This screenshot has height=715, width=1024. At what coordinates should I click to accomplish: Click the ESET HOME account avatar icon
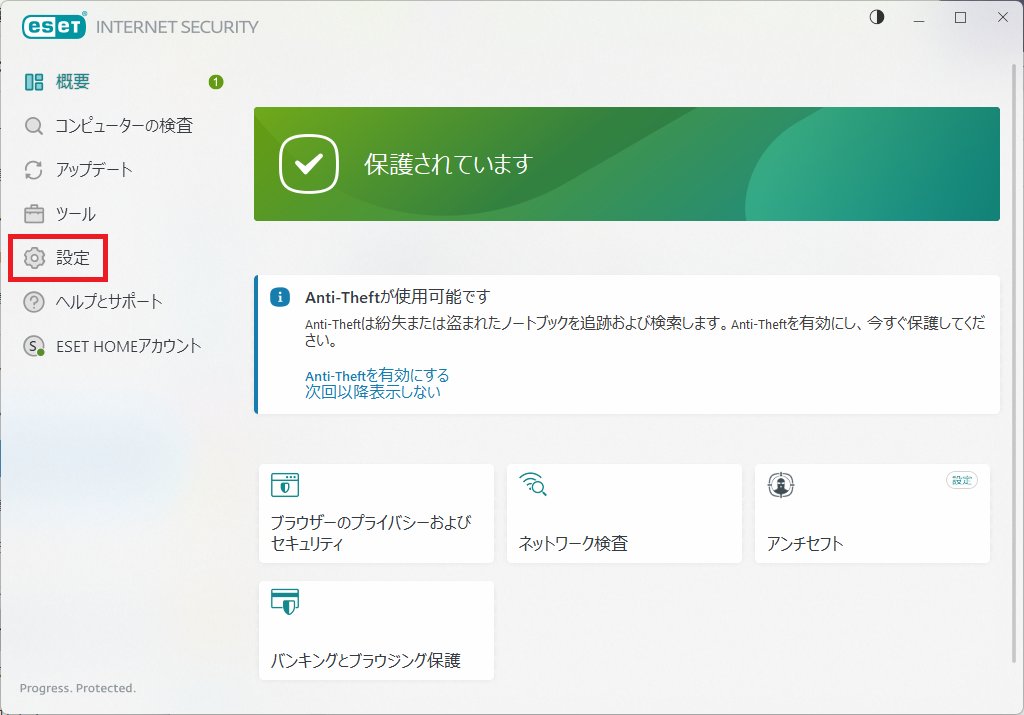click(34, 346)
